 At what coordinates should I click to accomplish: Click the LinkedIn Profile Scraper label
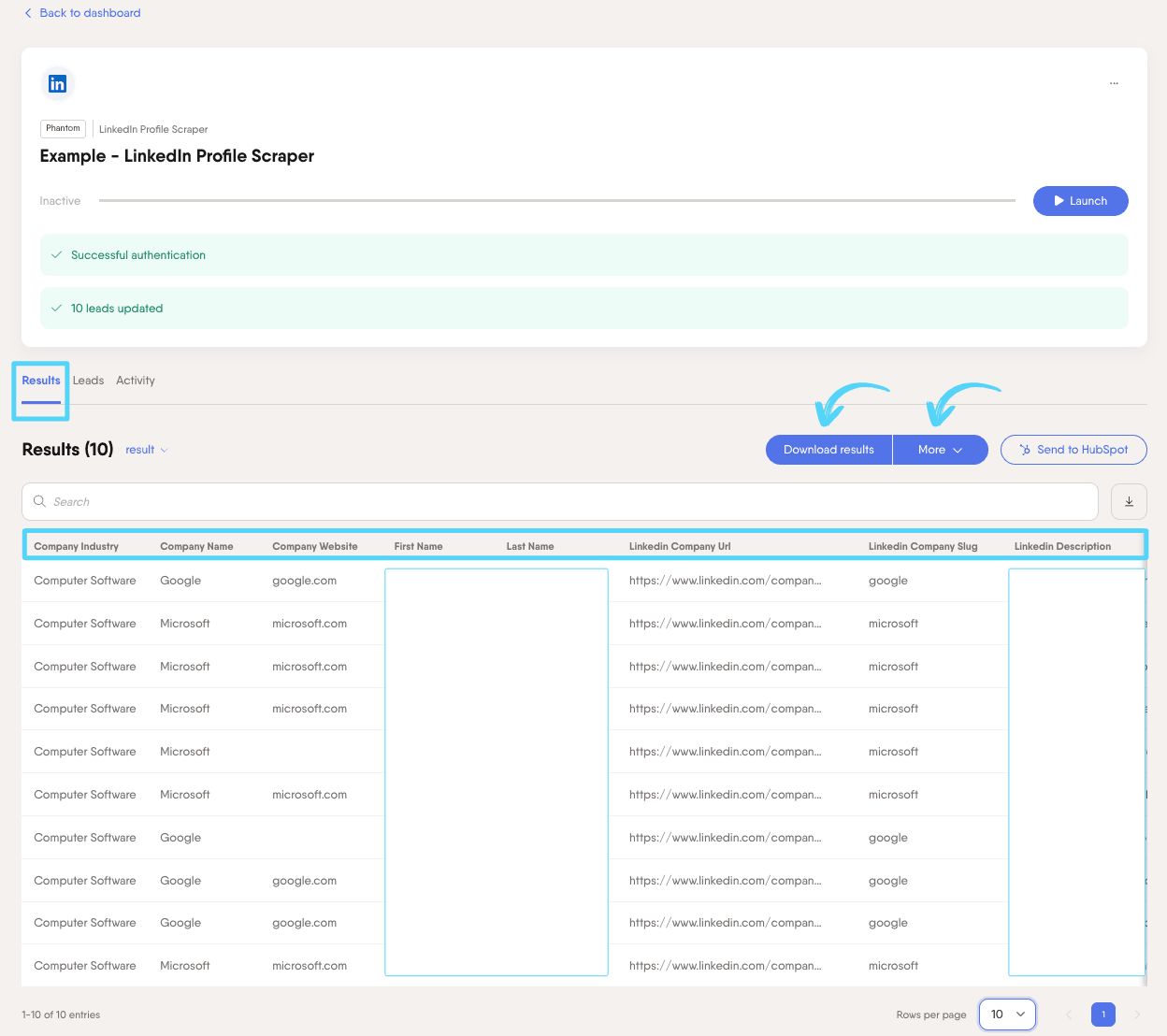[153, 129]
